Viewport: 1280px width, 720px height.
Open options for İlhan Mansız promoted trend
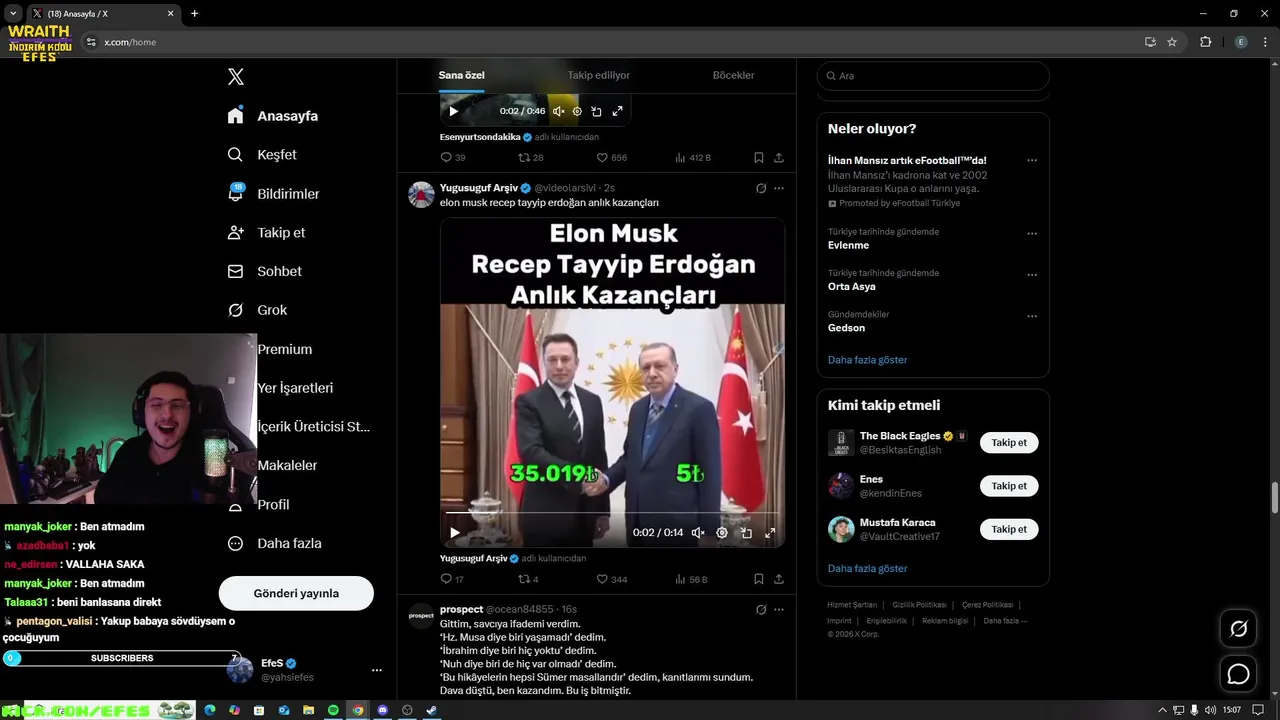1032,161
